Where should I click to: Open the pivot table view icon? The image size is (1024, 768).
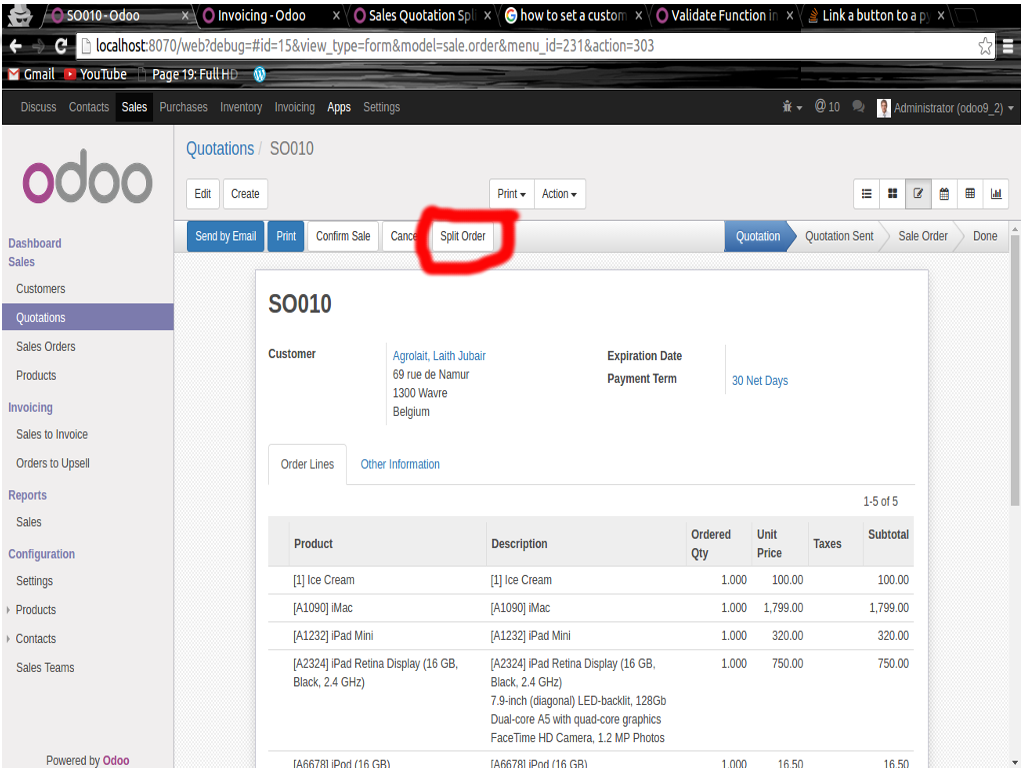tap(970, 194)
